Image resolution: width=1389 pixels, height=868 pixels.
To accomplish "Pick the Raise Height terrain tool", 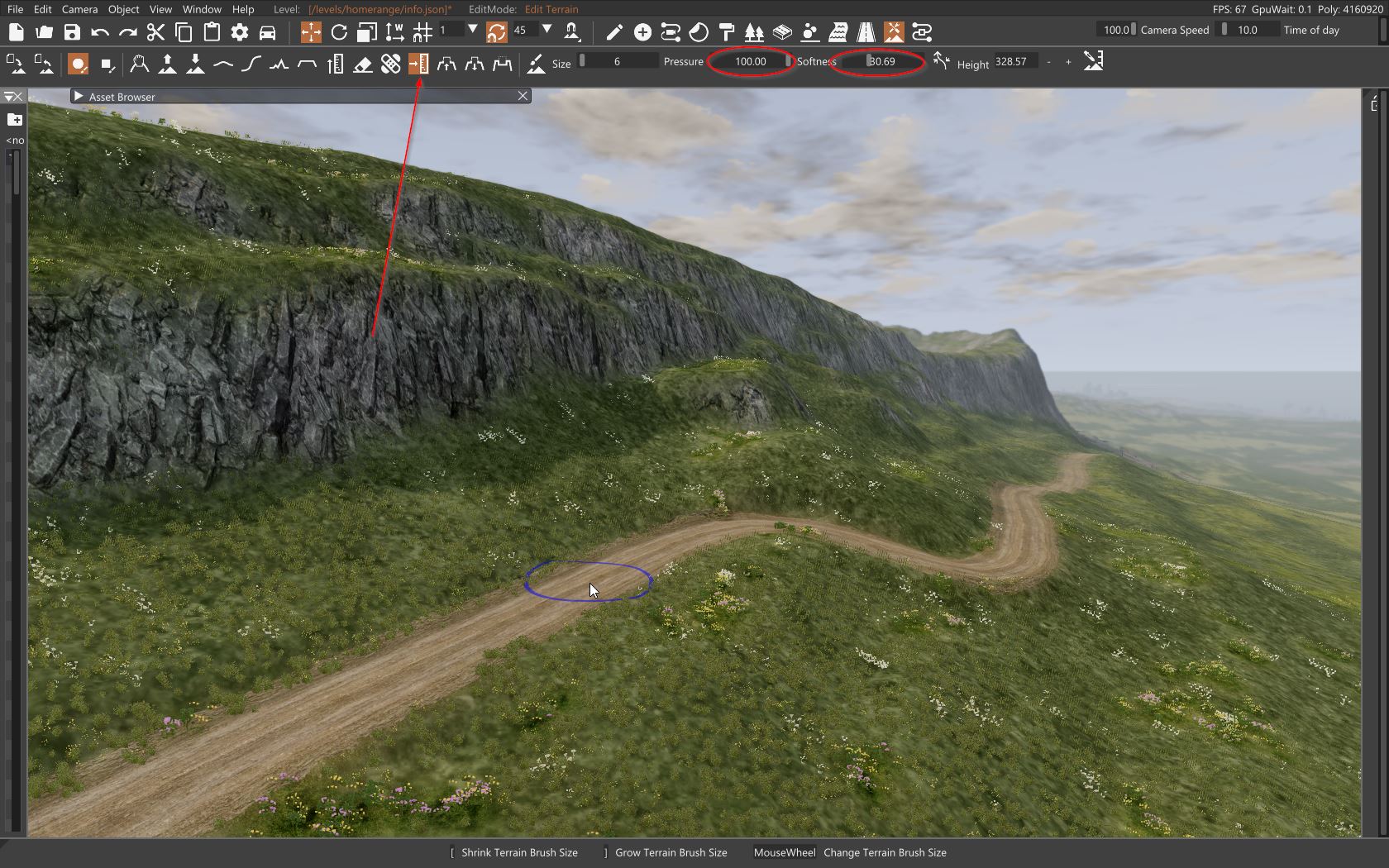I will pyautogui.click(x=168, y=64).
